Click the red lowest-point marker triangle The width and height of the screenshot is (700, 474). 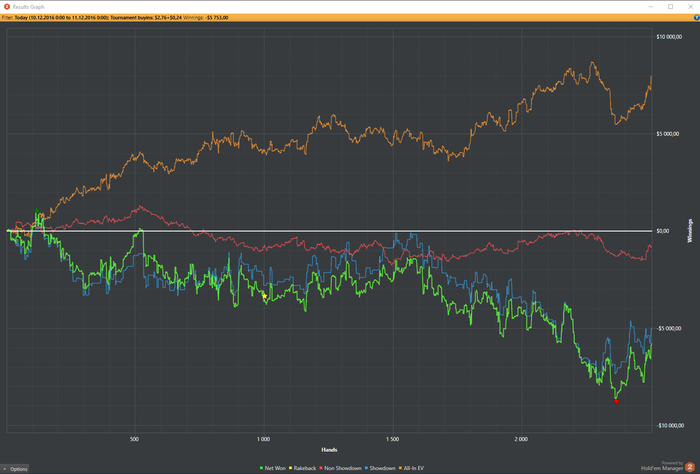click(x=617, y=402)
